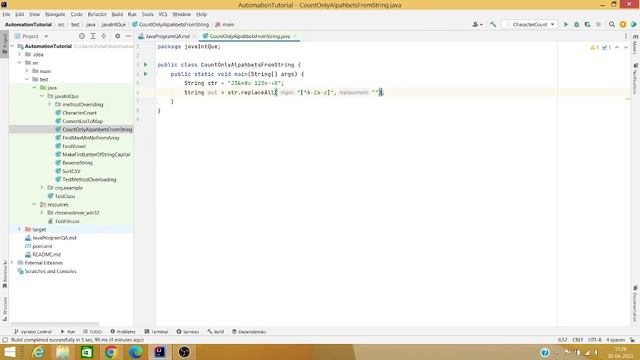Click the warning count indicator in editor

click(594, 48)
